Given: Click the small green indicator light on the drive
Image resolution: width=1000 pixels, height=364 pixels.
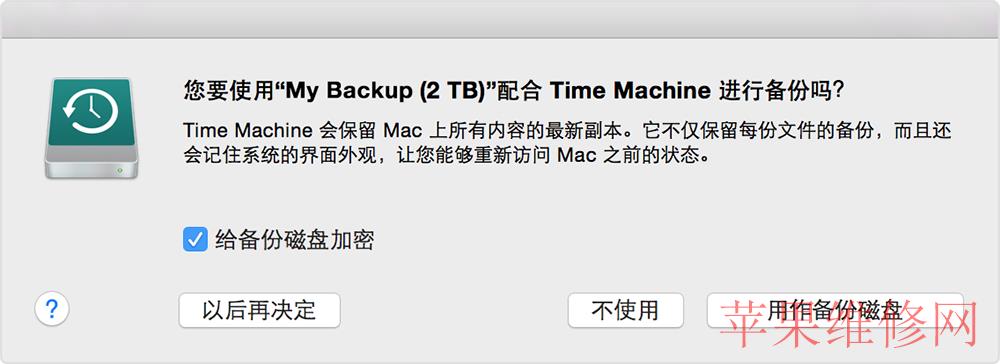Looking at the screenshot, I should (x=119, y=170).
